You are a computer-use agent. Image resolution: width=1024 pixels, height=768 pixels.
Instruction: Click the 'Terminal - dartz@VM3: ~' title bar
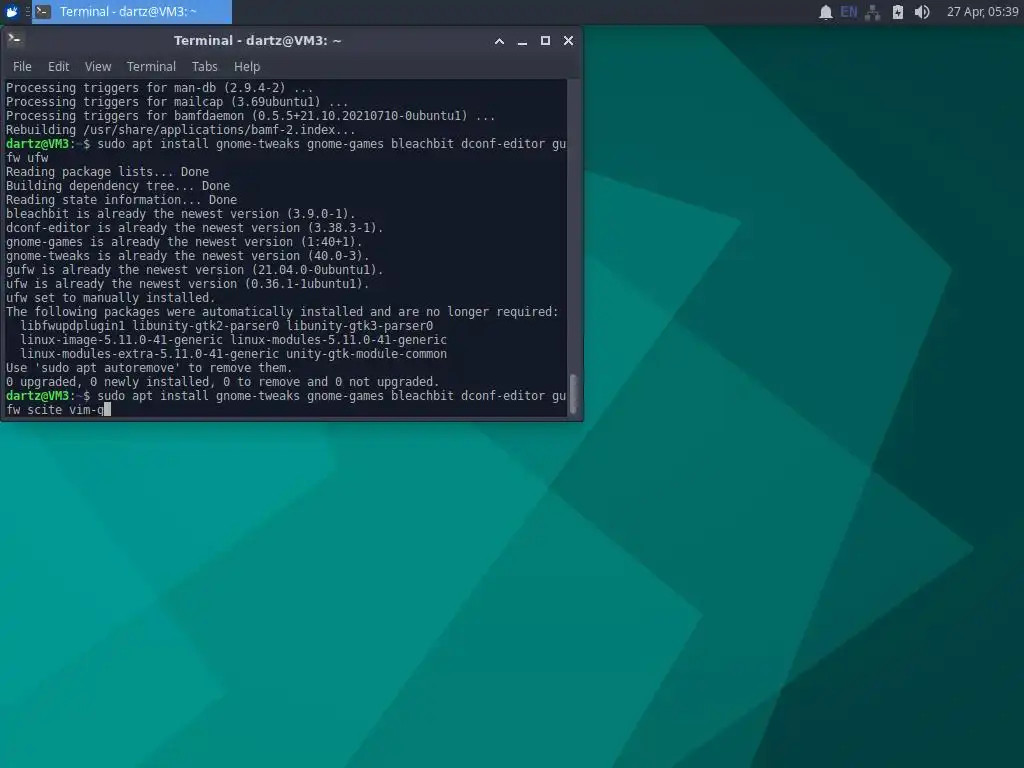click(257, 40)
